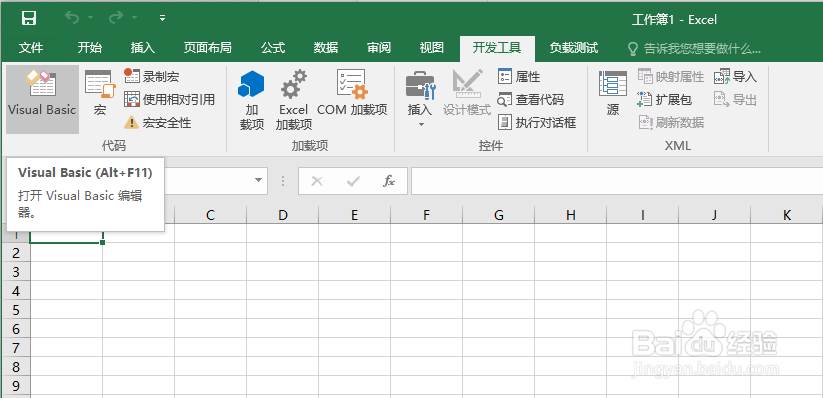The height and width of the screenshot is (398, 823).
Task: Undo the last action
Action: (72, 18)
